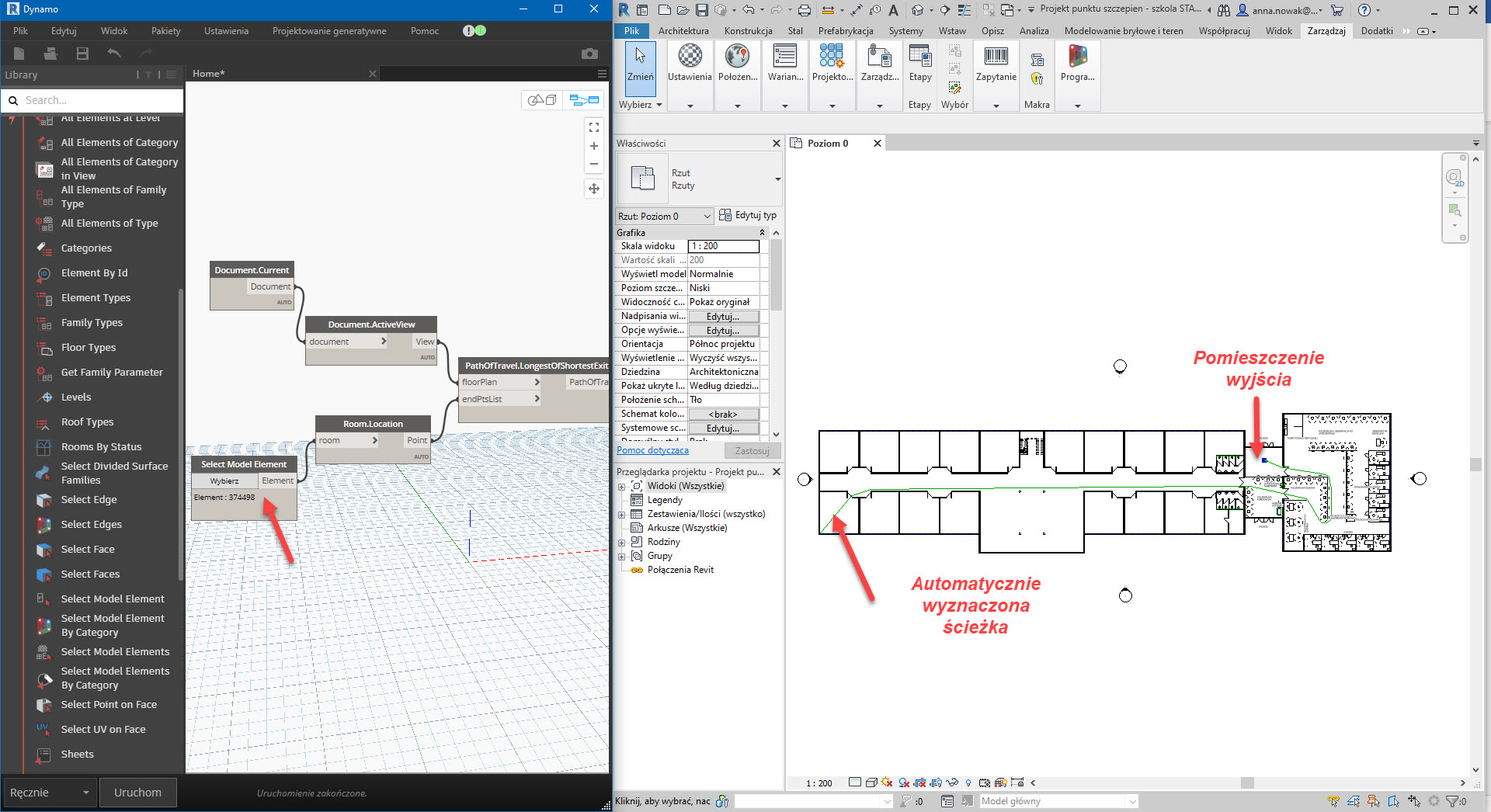Open the Pakiety menu in Dynamo
This screenshot has width=1491, height=812.
click(x=165, y=31)
